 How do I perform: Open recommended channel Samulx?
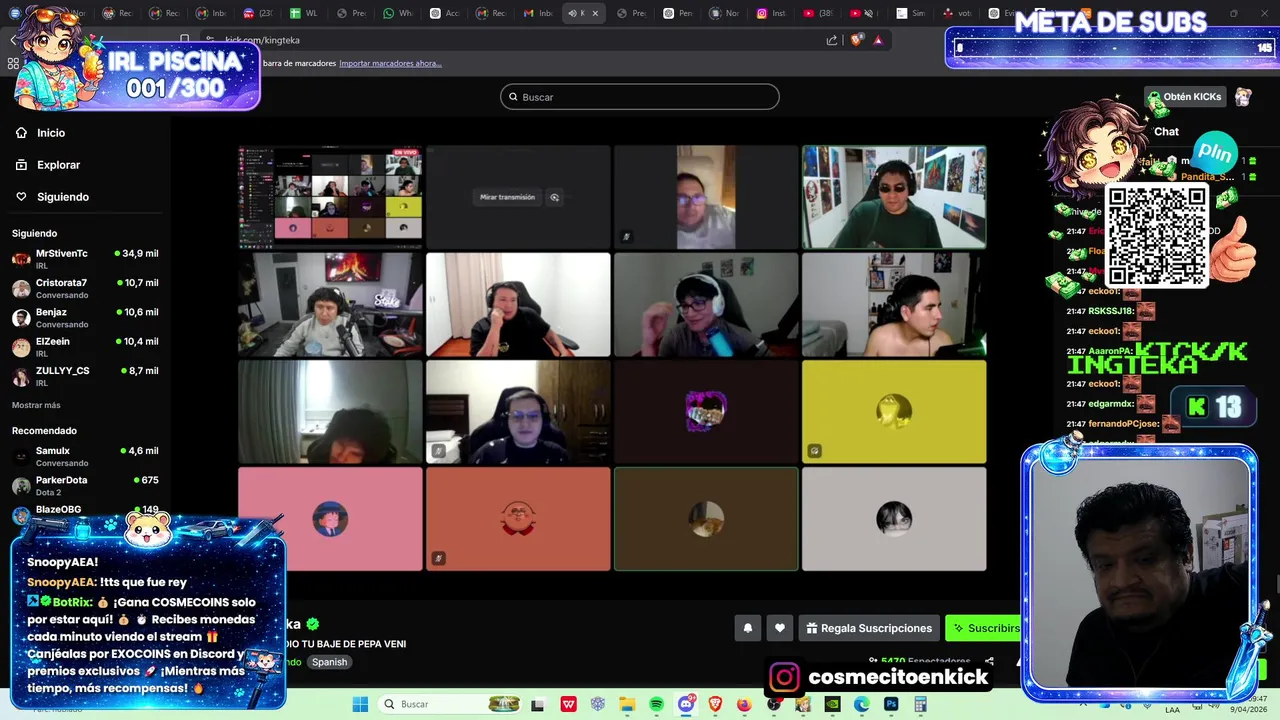pyautogui.click(x=85, y=456)
